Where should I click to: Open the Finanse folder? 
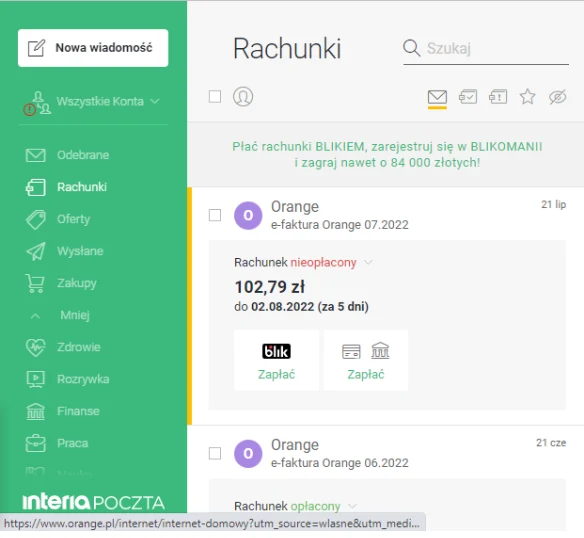click(x=78, y=411)
